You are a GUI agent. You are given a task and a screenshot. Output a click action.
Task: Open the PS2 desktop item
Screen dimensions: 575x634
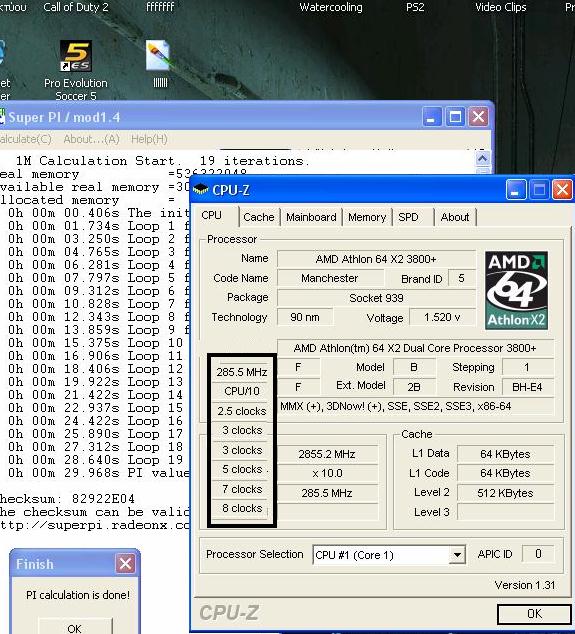(415, 7)
